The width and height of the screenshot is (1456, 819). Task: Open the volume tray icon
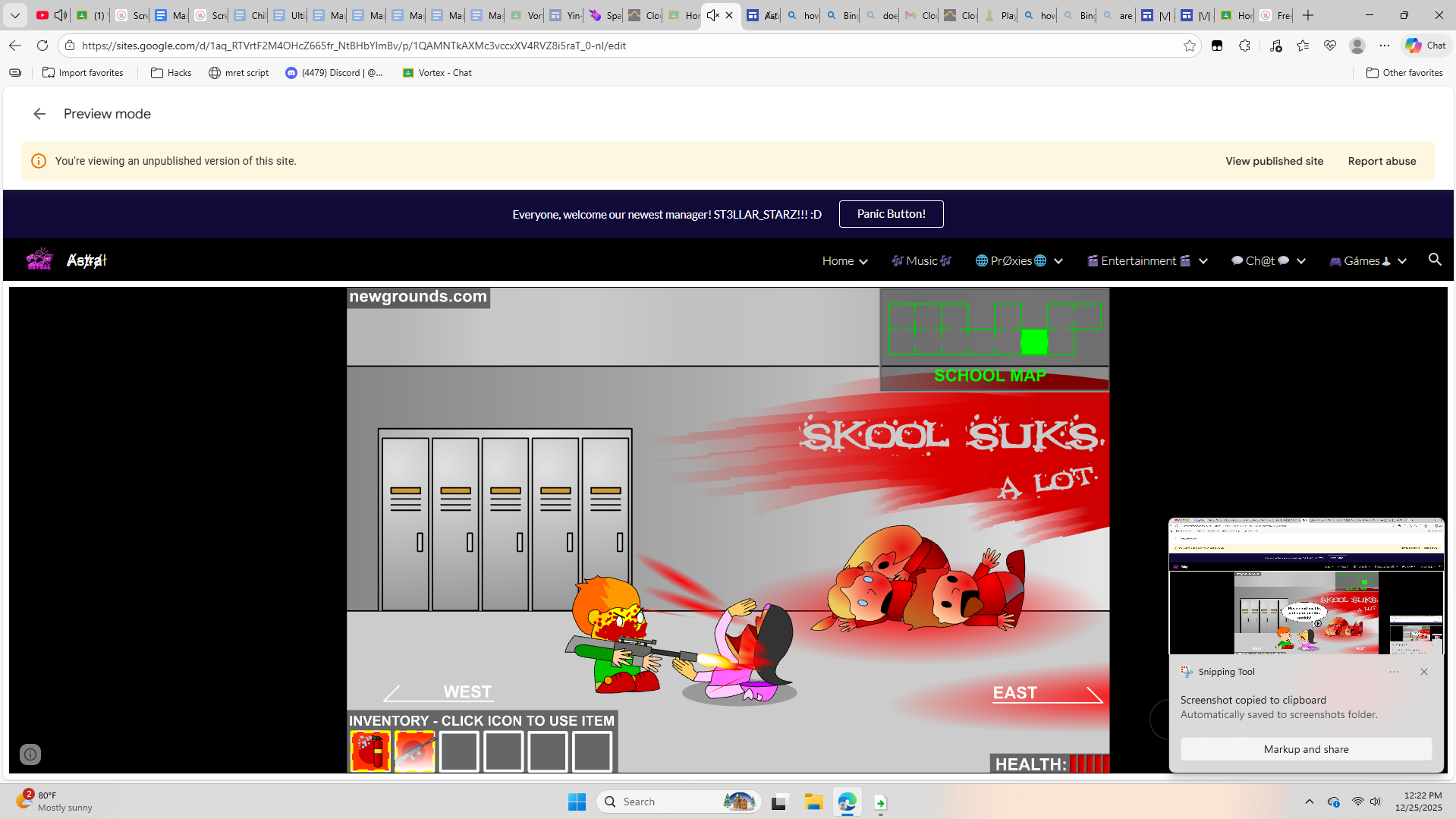click(1376, 802)
